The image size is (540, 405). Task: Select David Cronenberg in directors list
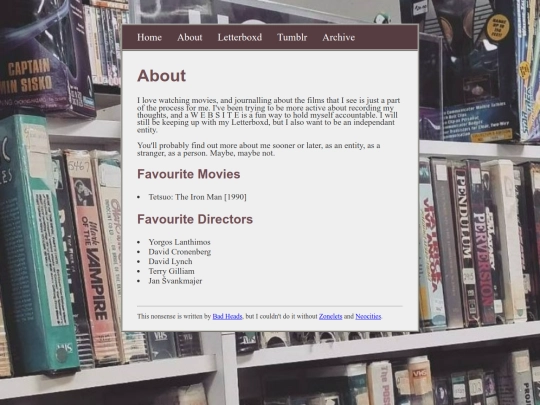click(x=180, y=252)
